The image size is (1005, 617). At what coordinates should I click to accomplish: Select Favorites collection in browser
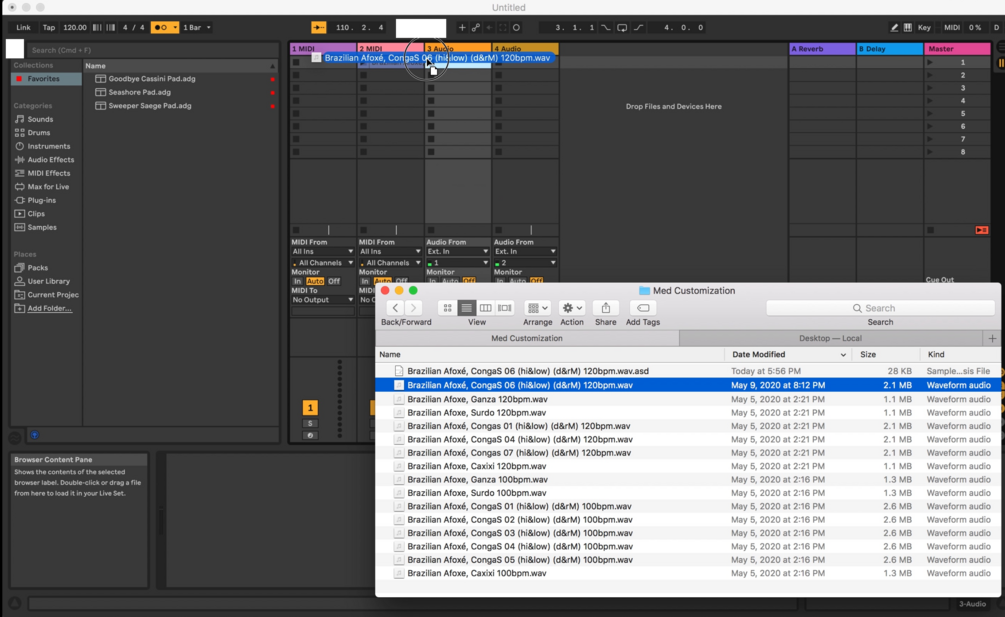pos(46,79)
